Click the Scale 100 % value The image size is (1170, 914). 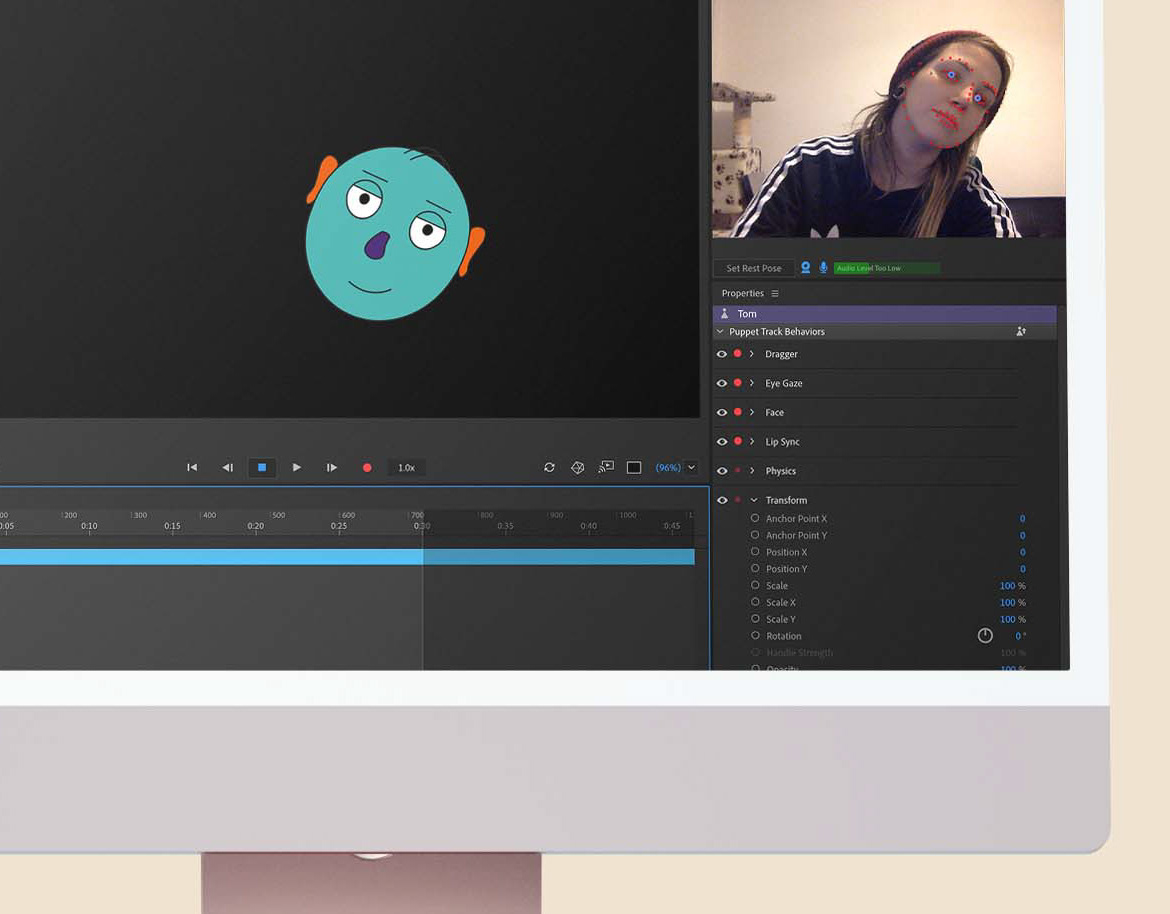[1013, 586]
